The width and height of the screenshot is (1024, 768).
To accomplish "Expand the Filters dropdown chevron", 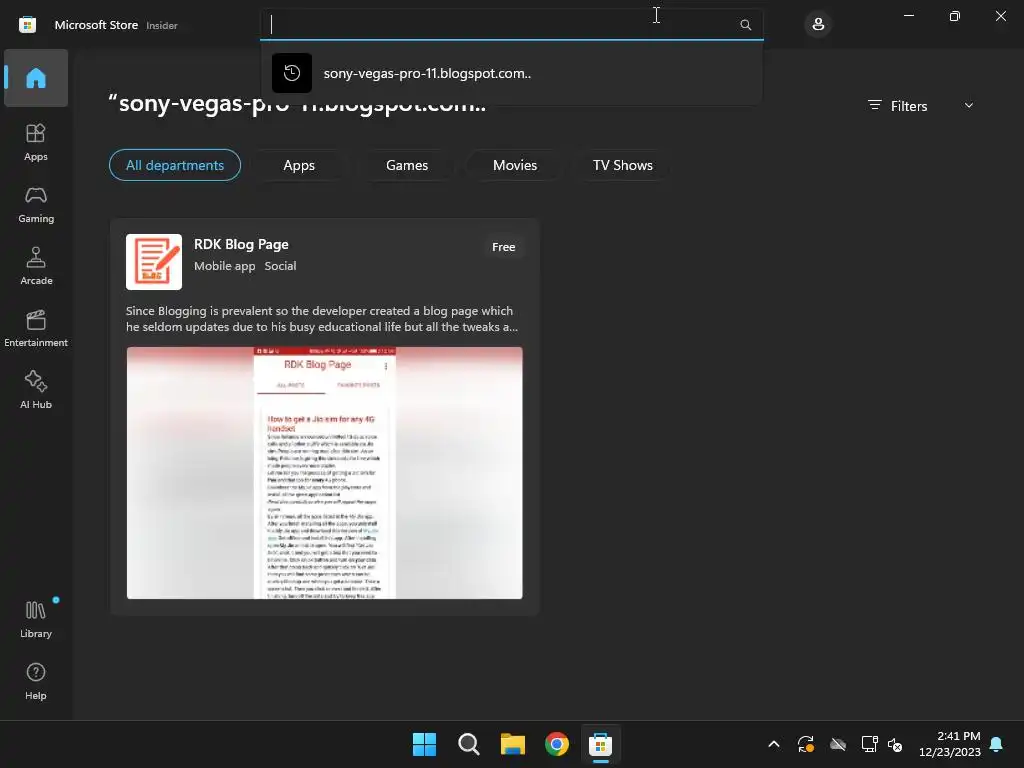I will click(969, 105).
